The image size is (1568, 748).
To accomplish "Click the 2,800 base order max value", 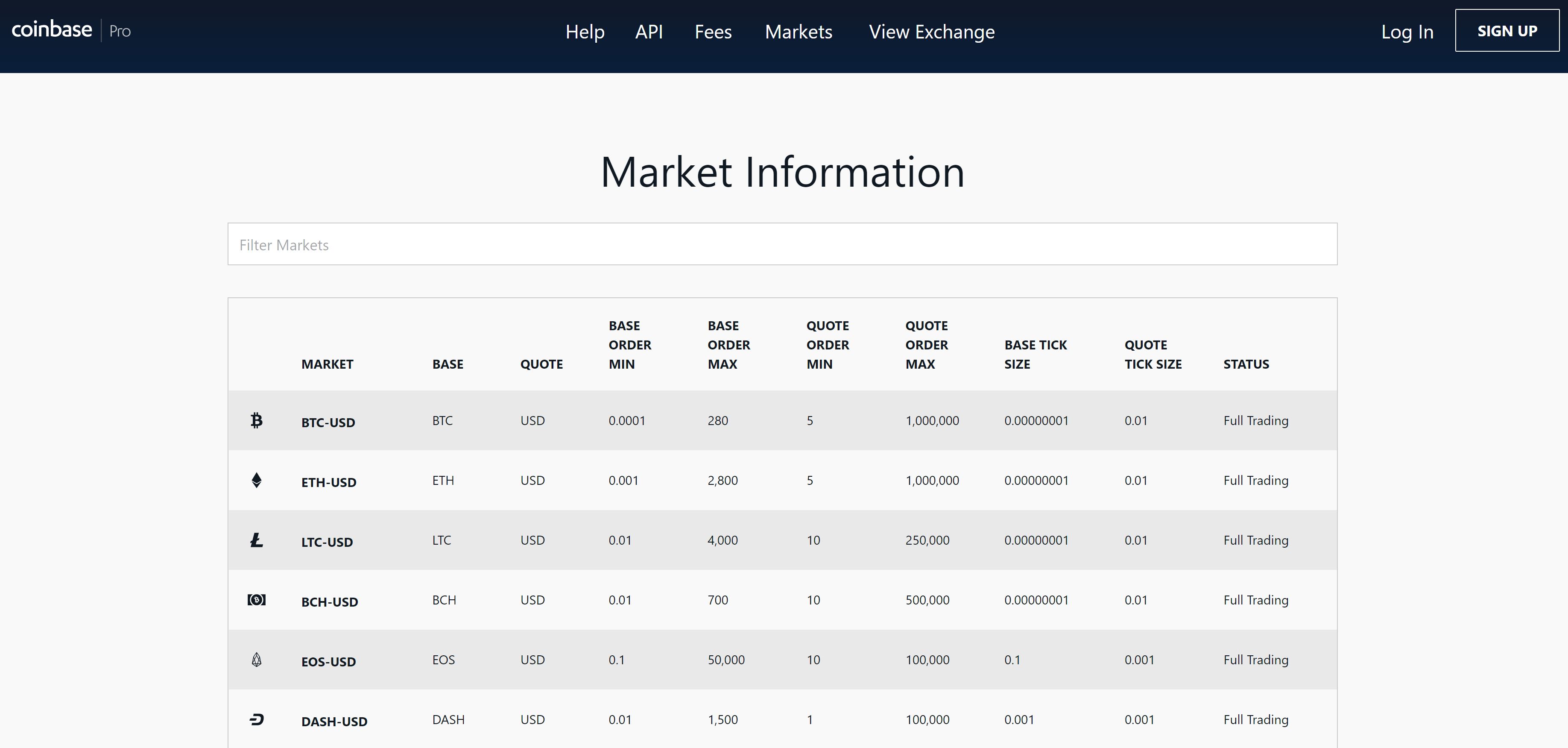I will 723,480.
